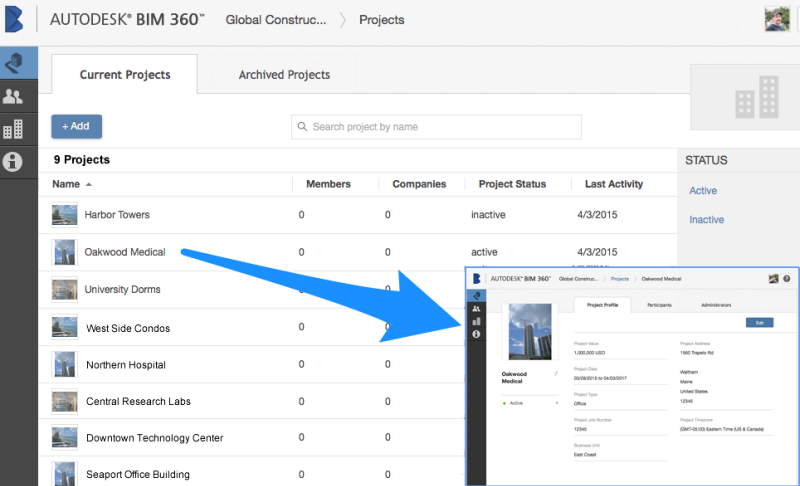Open the Harbor Towers project name
Screen dimensions: 800x486
pyautogui.click(x=117, y=215)
